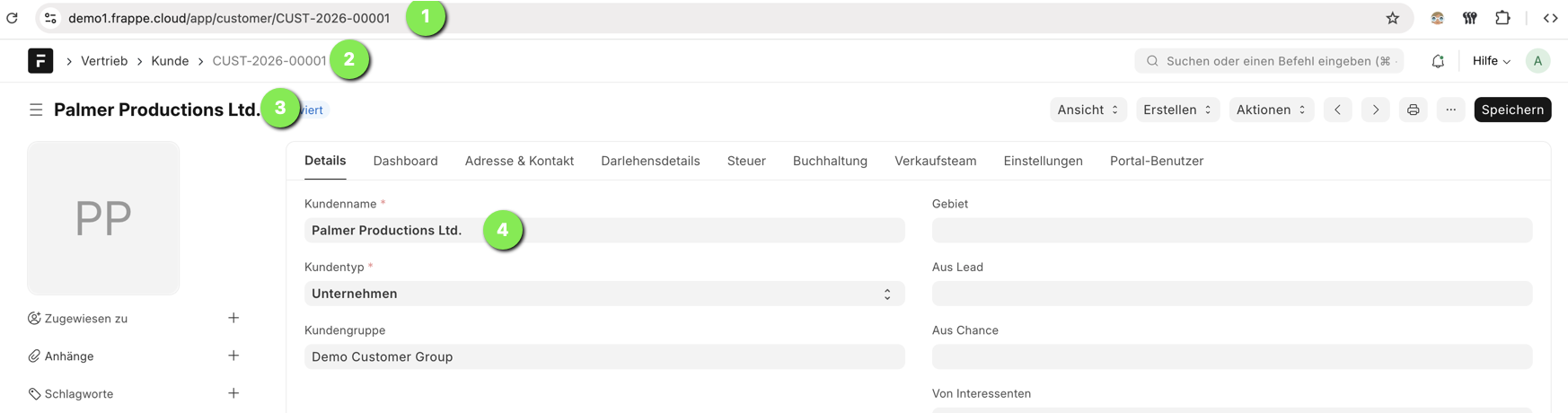Click the Frappe home logo icon
1568x413 pixels.
coord(40,61)
